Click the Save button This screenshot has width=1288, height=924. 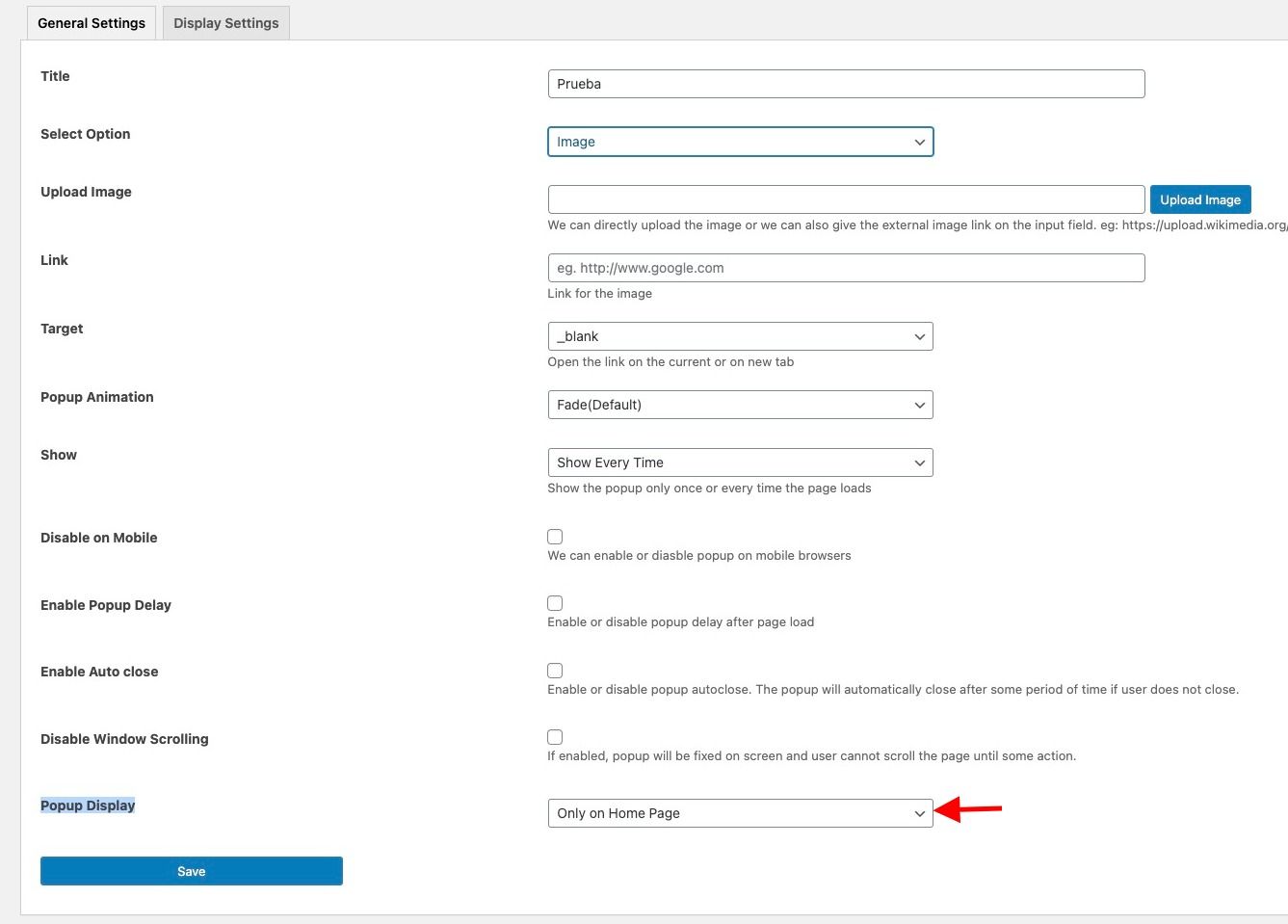pos(192,871)
